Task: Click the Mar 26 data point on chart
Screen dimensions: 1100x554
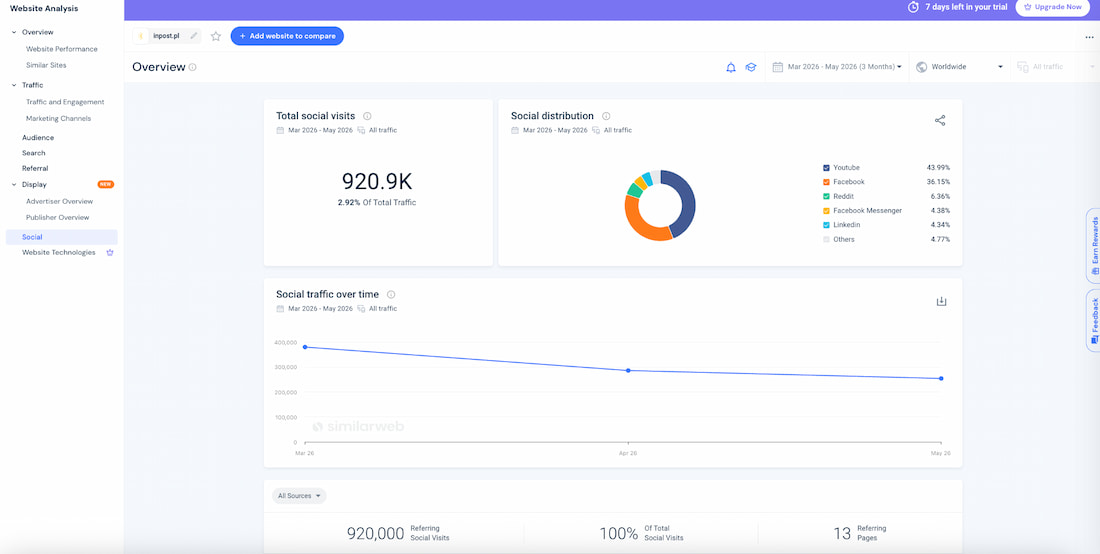Action: [x=304, y=347]
